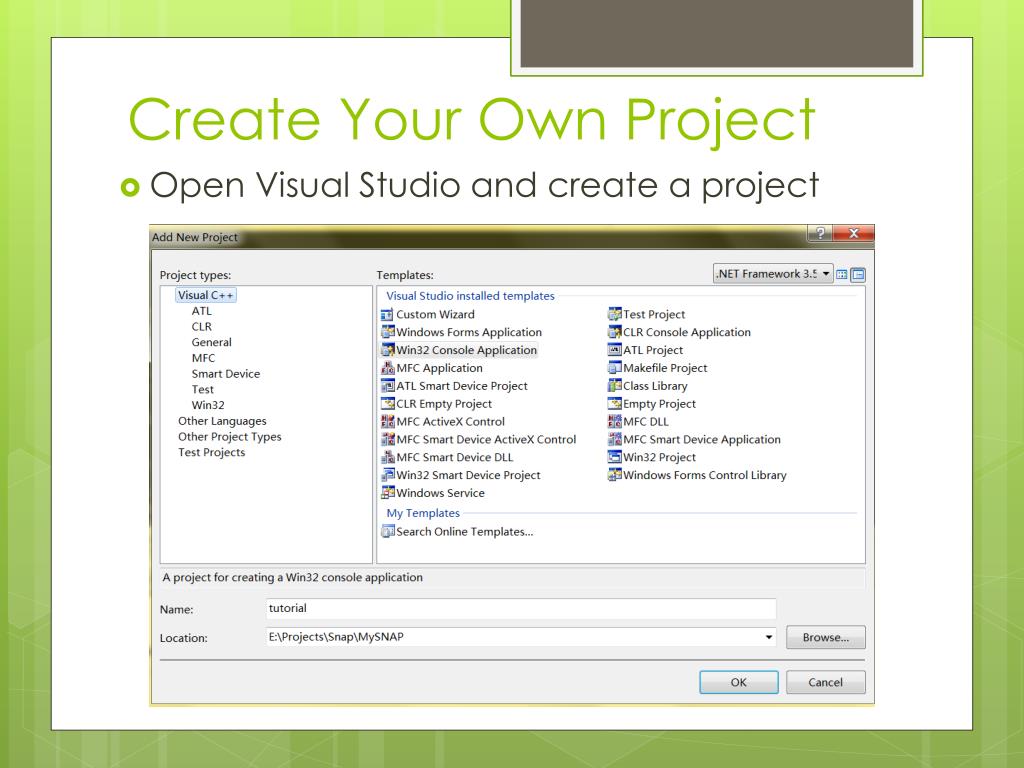The width and height of the screenshot is (1024, 768).
Task: Select Other Languages in project types
Action: tap(222, 421)
